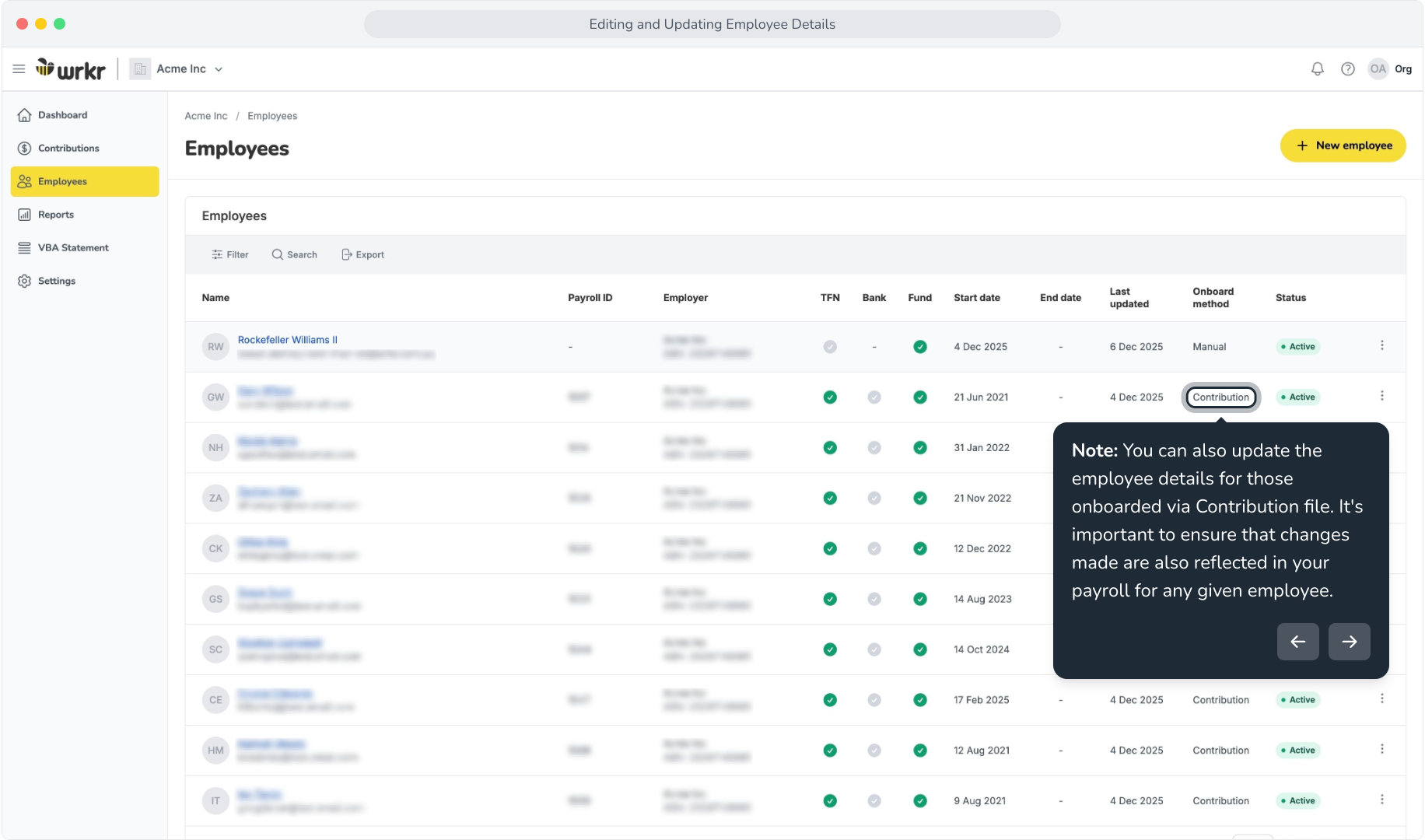Screen dimensions: 1425x840
Task: Open Rockefeller Williams II employee link
Action: [288, 340]
